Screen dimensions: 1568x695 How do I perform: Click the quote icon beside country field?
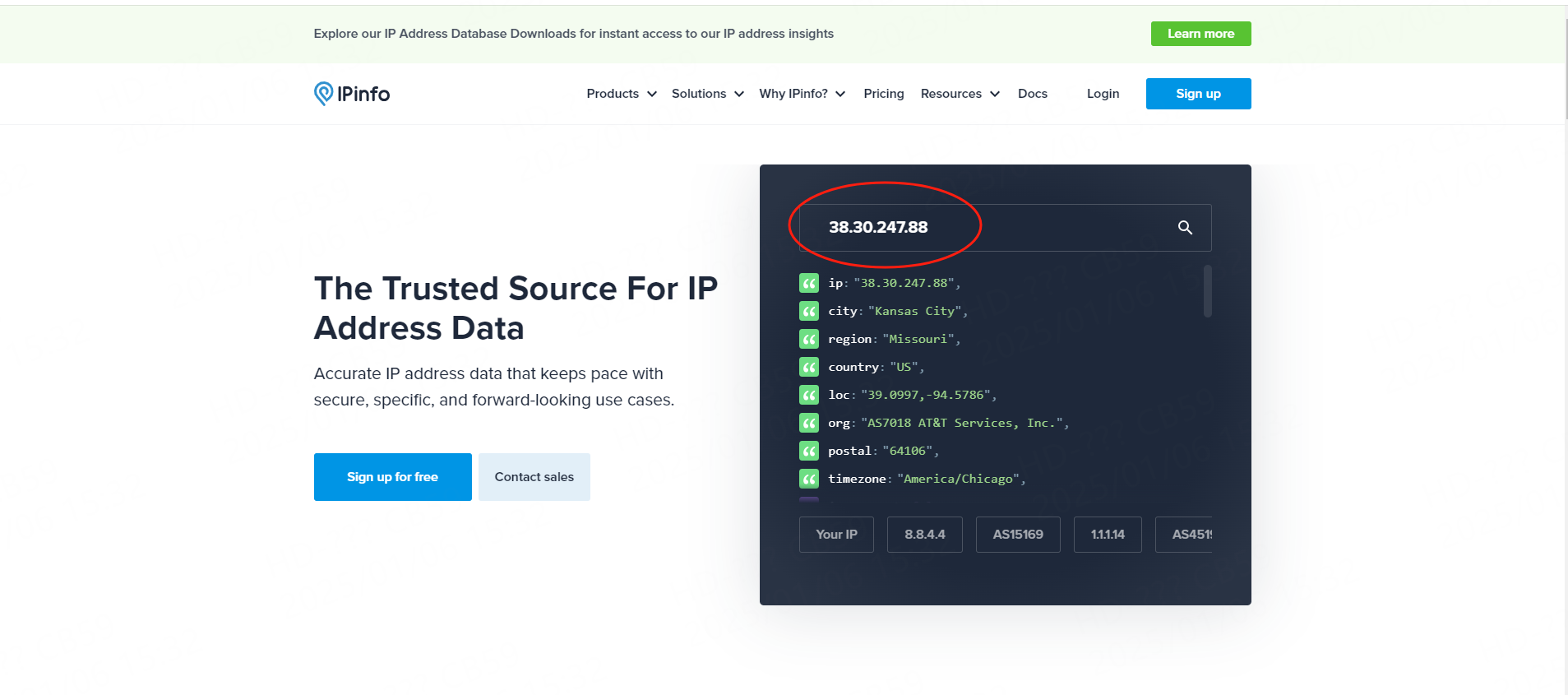click(x=809, y=368)
